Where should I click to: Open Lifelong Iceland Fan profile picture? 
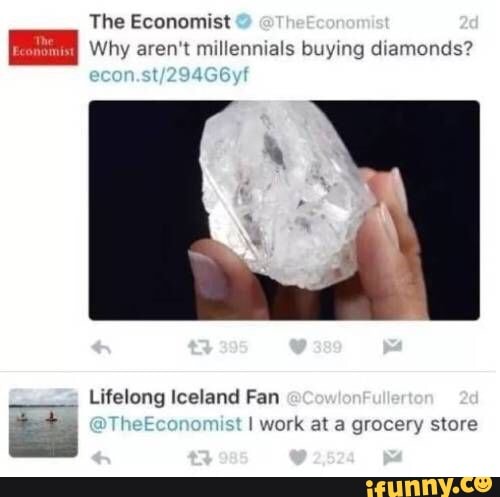tap(43, 423)
